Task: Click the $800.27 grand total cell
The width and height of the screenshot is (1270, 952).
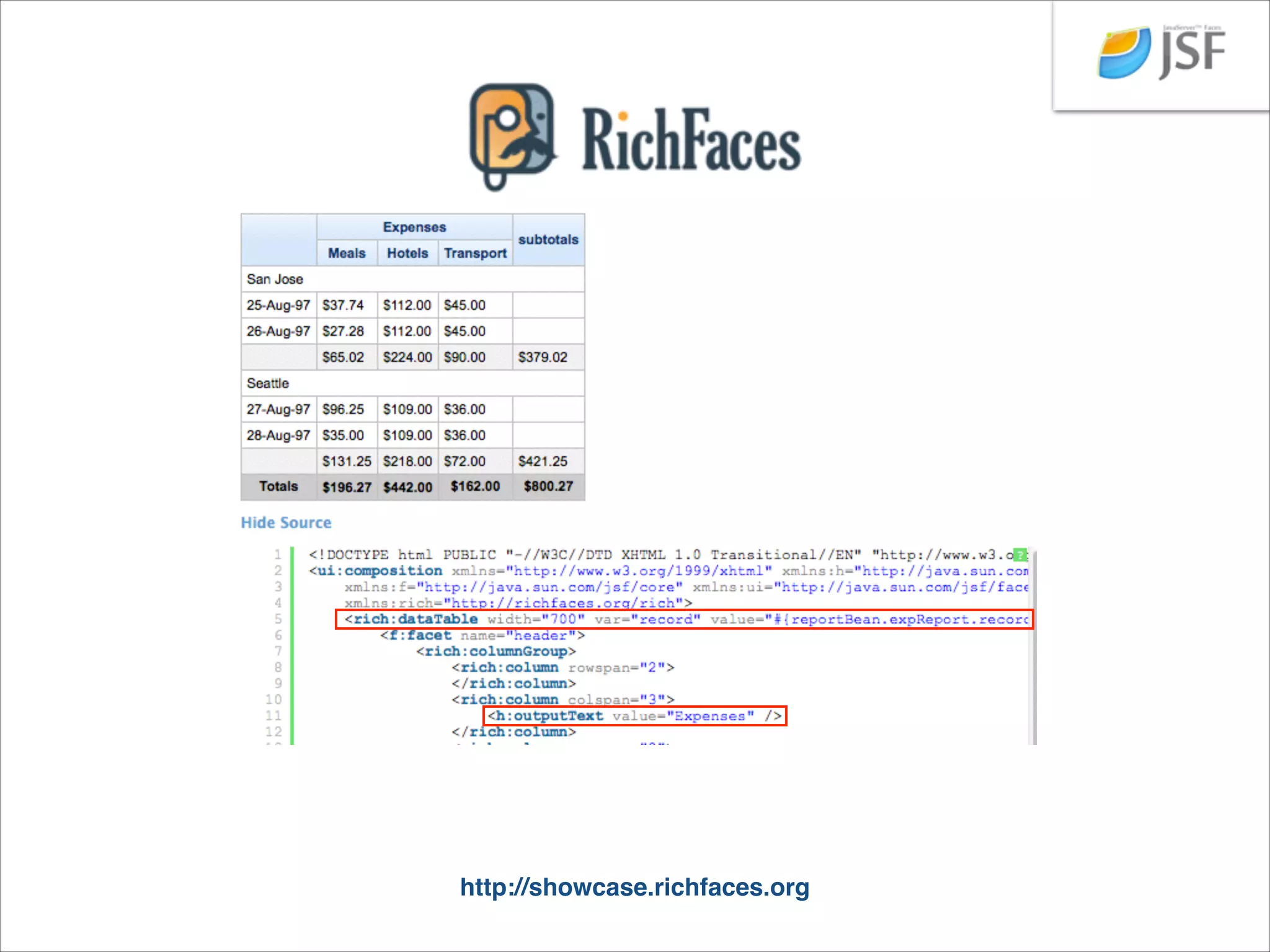Action: 548,487
